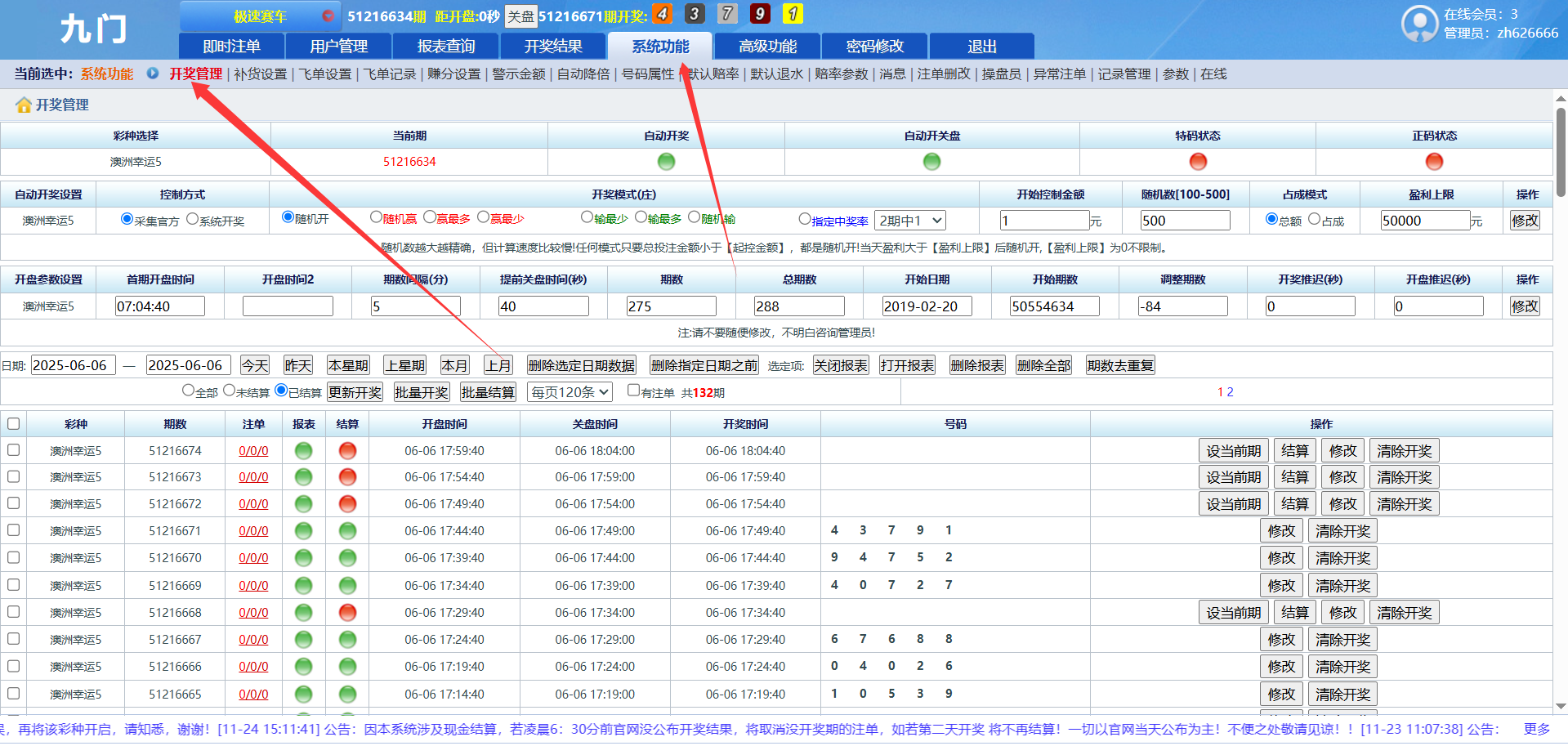Open the 系统功能 main tab
The image size is (1568, 746).
(660, 46)
